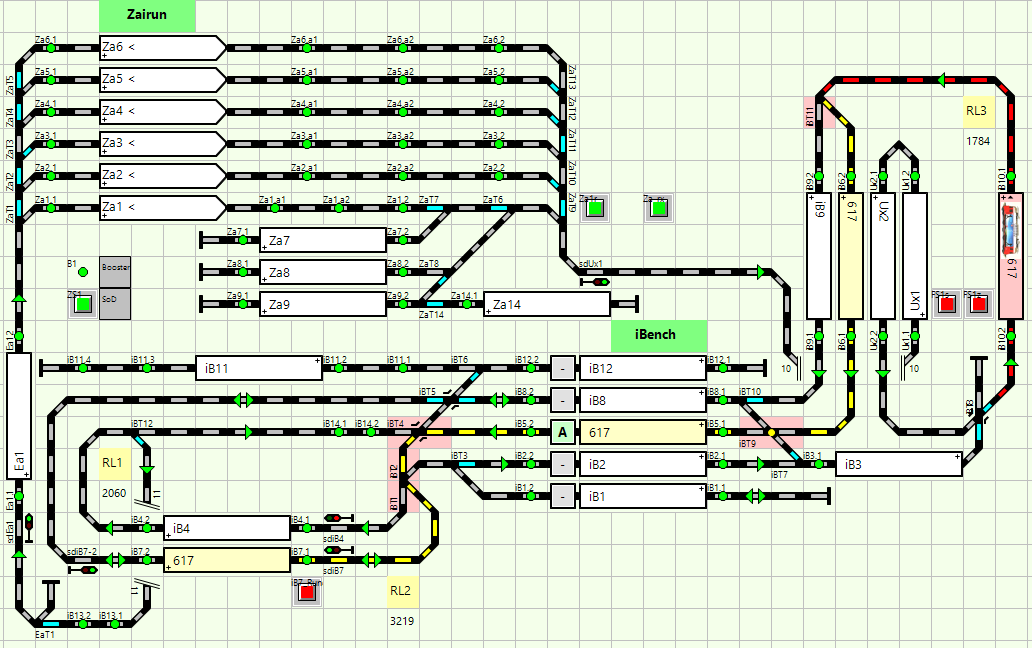1032x648 pixels.
Task: Select the Zairun area label
Action: 148,16
